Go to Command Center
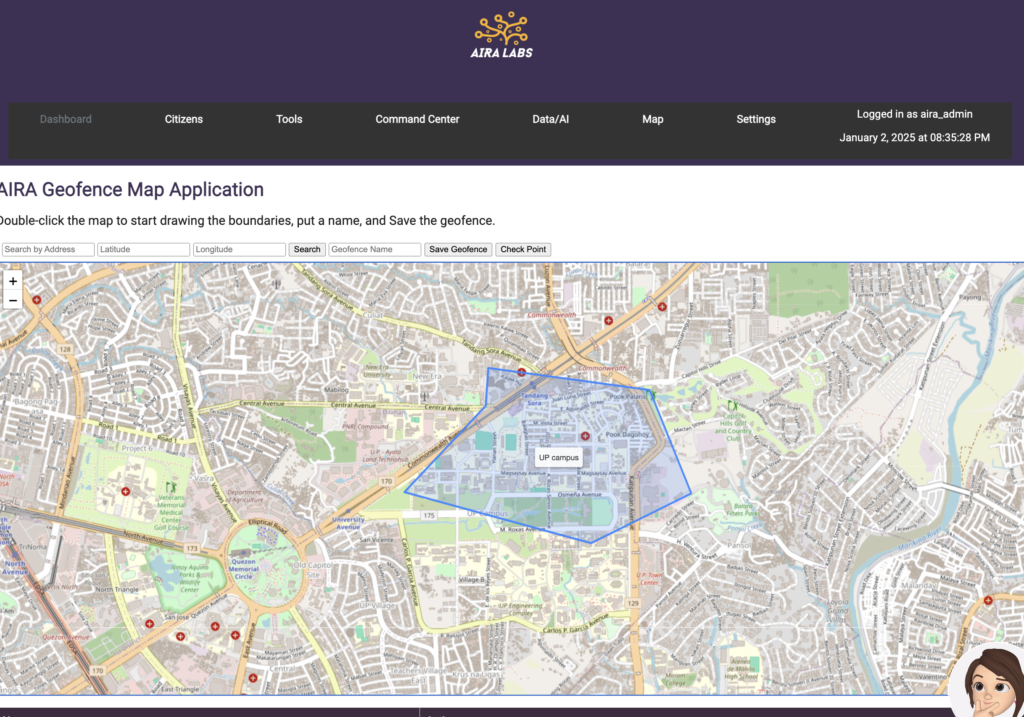 [417, 119]
